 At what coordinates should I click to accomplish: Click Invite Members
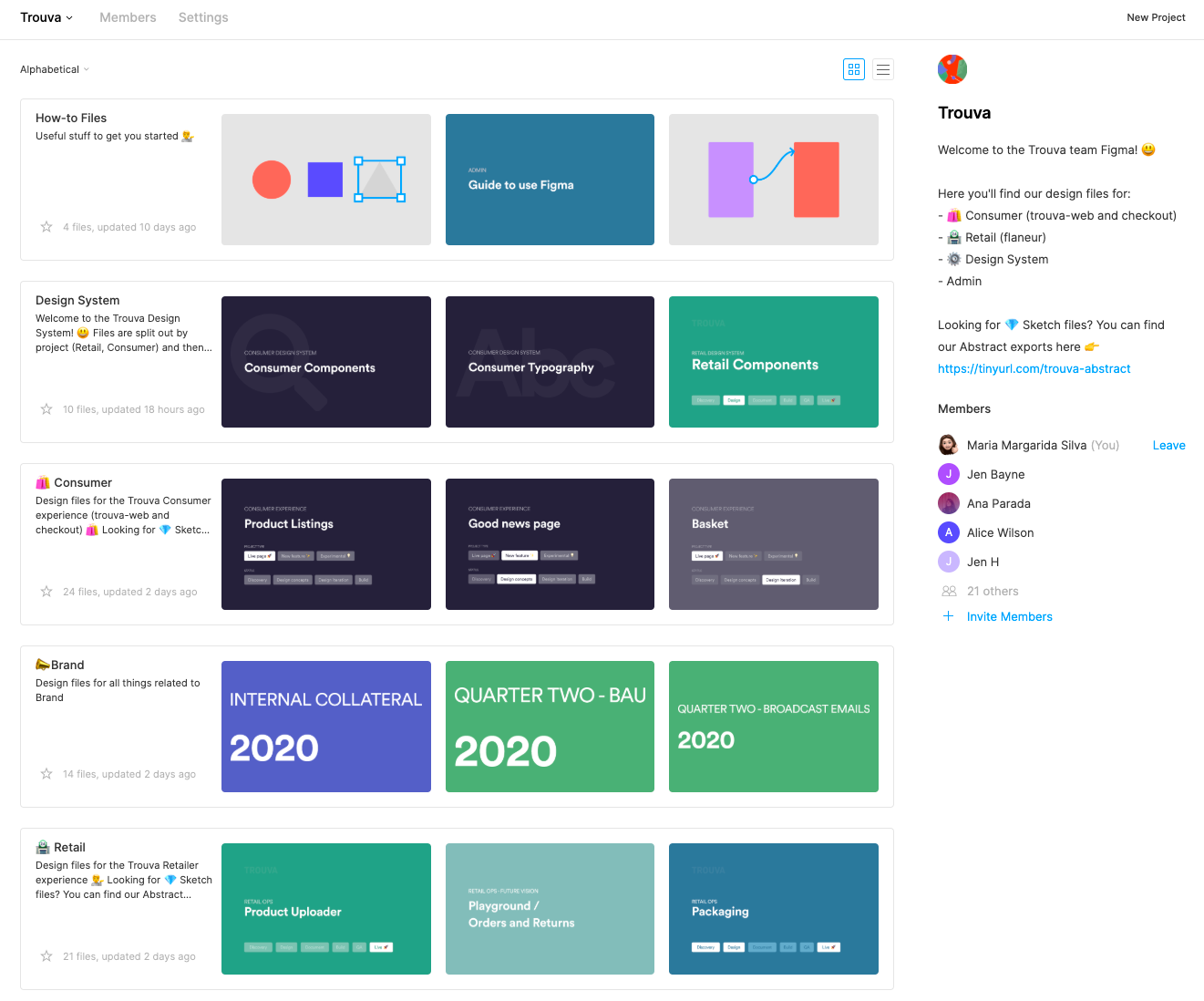[1009, 617]
